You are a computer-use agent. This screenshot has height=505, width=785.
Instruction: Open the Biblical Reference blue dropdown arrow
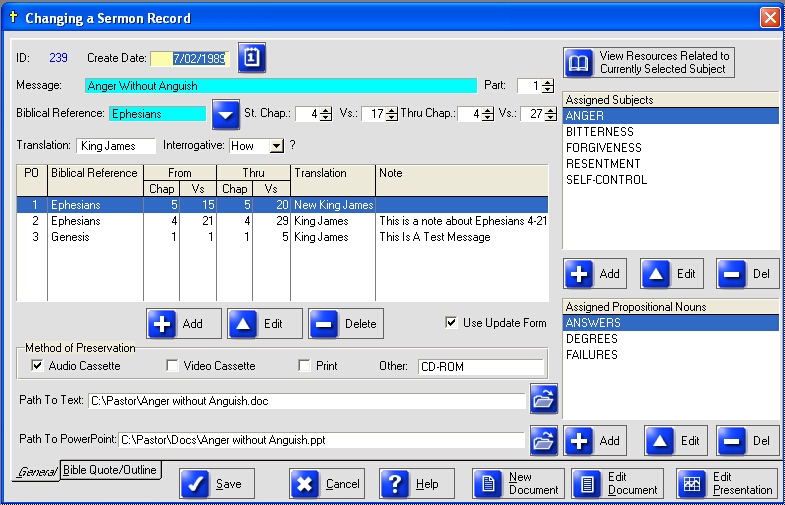[227, 114]
